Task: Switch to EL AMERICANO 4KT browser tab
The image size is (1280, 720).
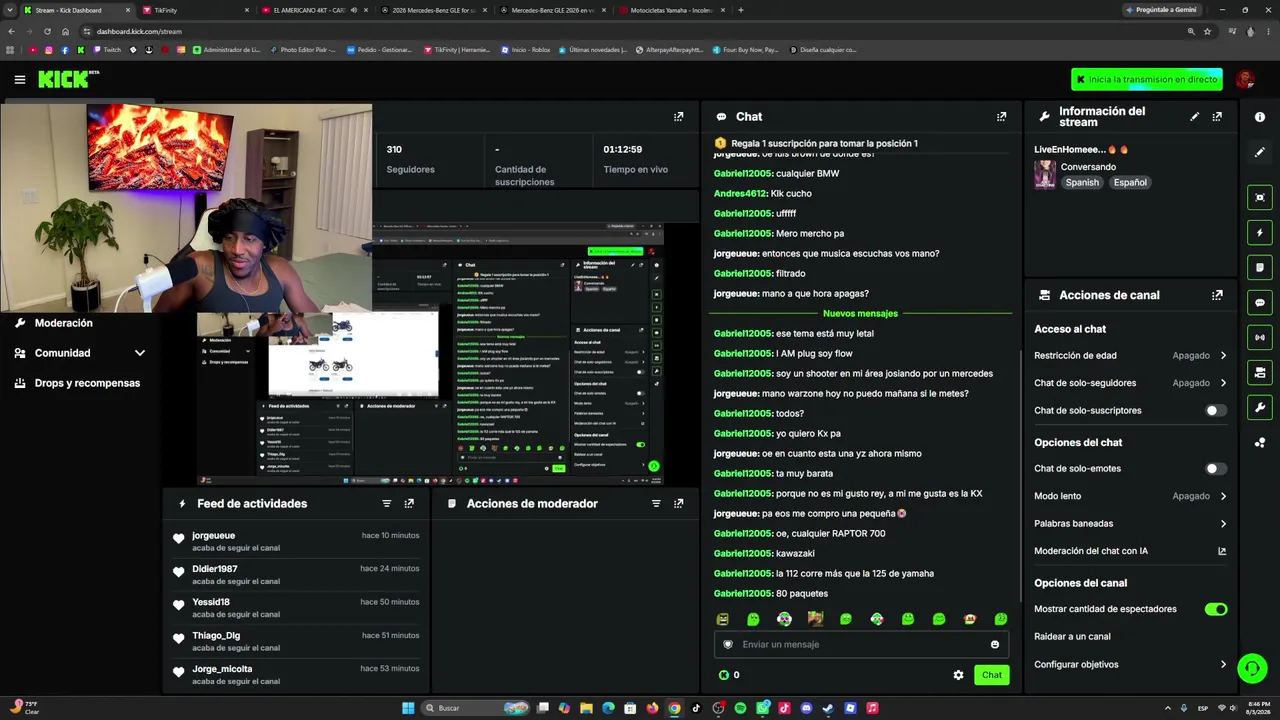Action: tap(313, 10)
